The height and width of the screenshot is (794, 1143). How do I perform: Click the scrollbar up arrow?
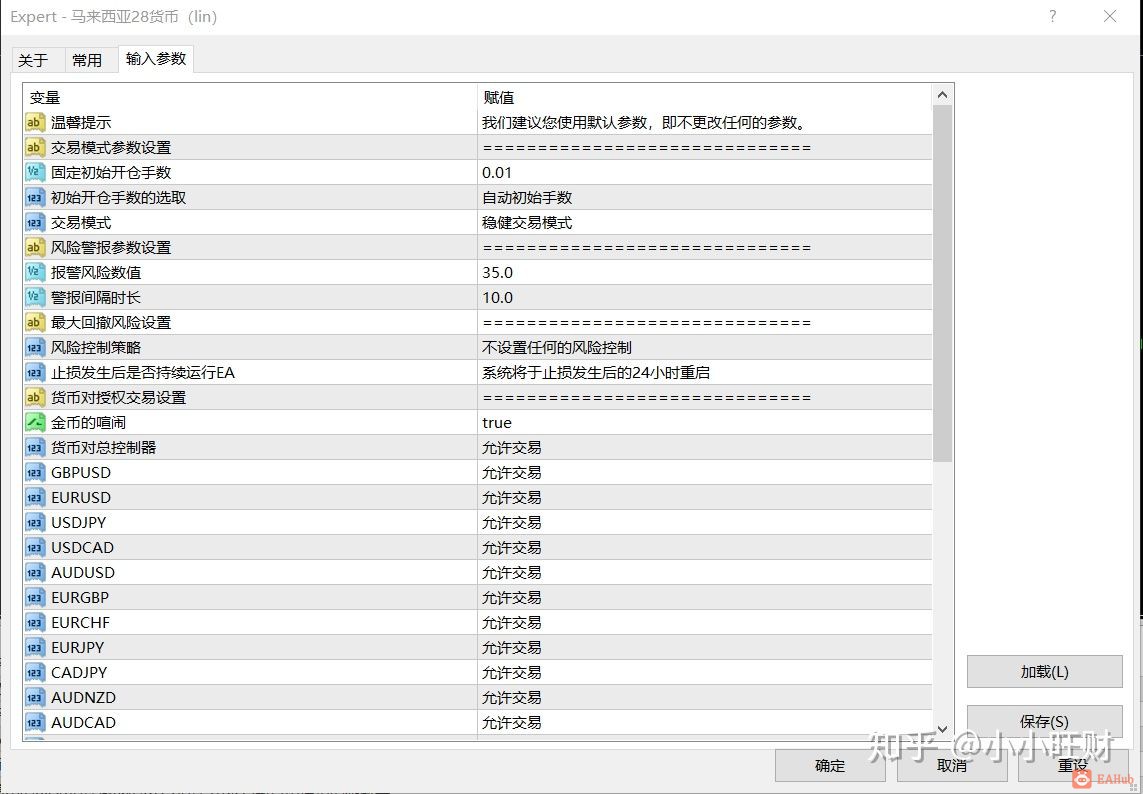(942, 95)
